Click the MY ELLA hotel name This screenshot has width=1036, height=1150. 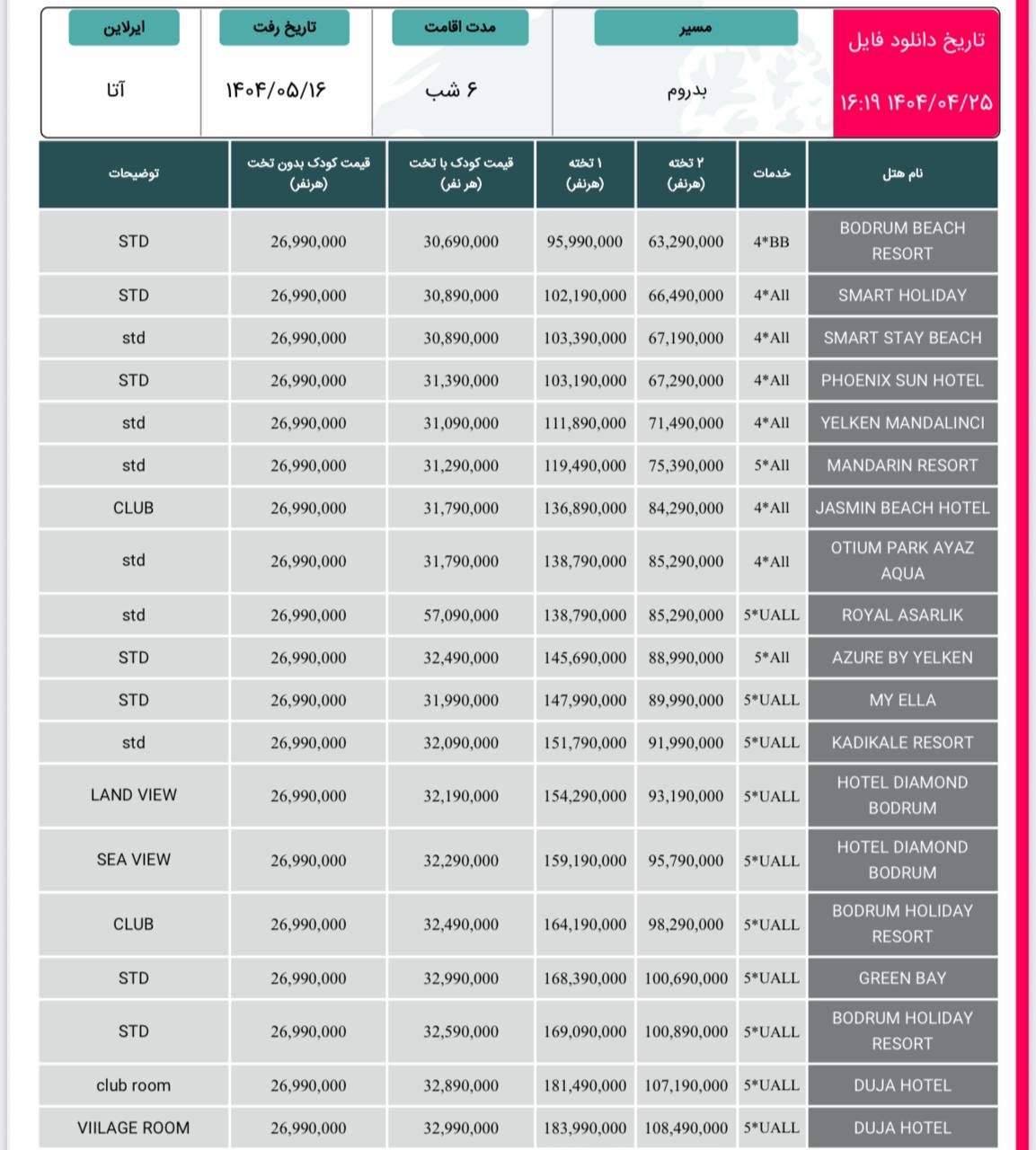902,701
